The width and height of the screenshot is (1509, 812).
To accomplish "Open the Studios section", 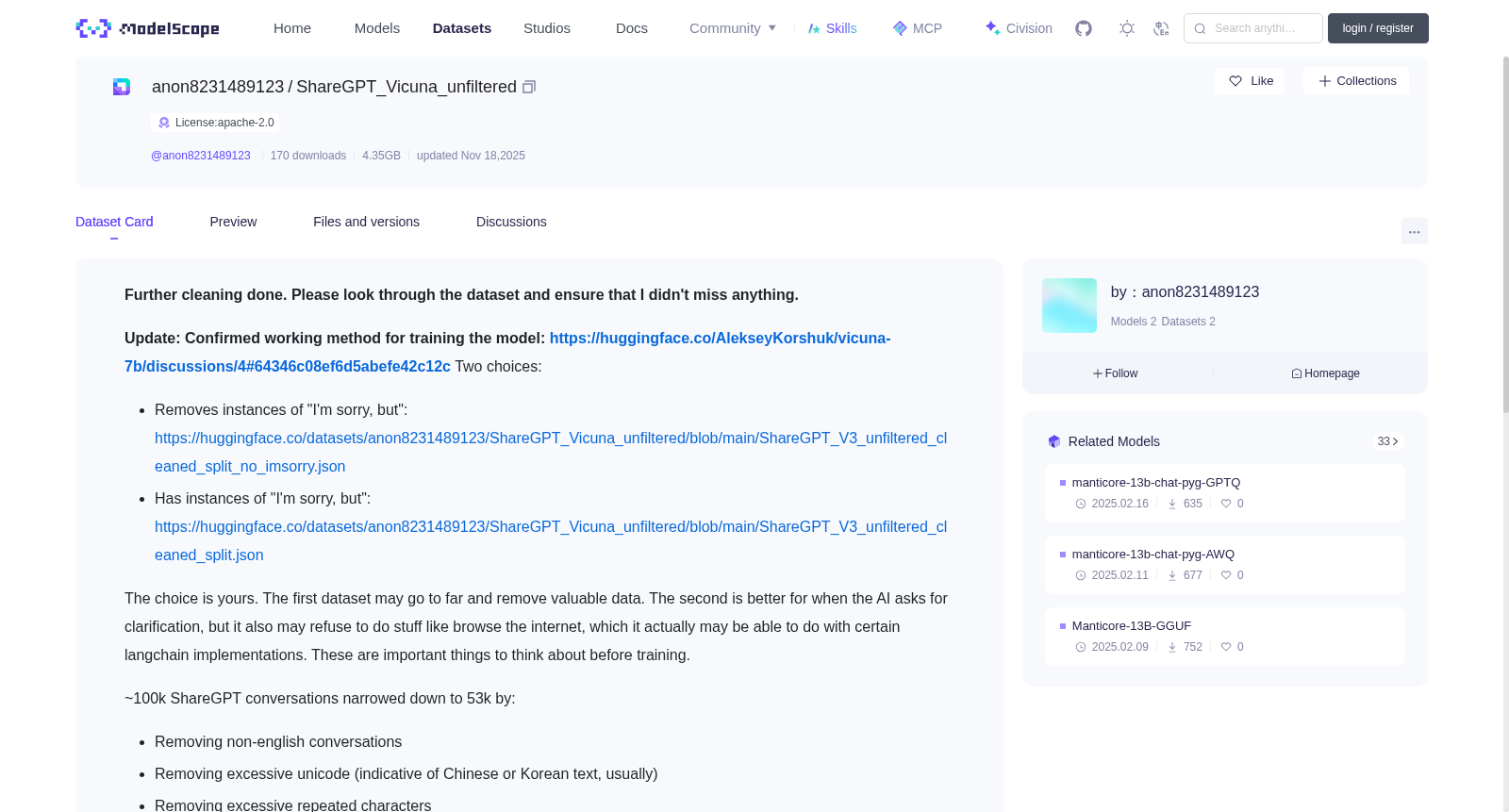I will (547, 28).
